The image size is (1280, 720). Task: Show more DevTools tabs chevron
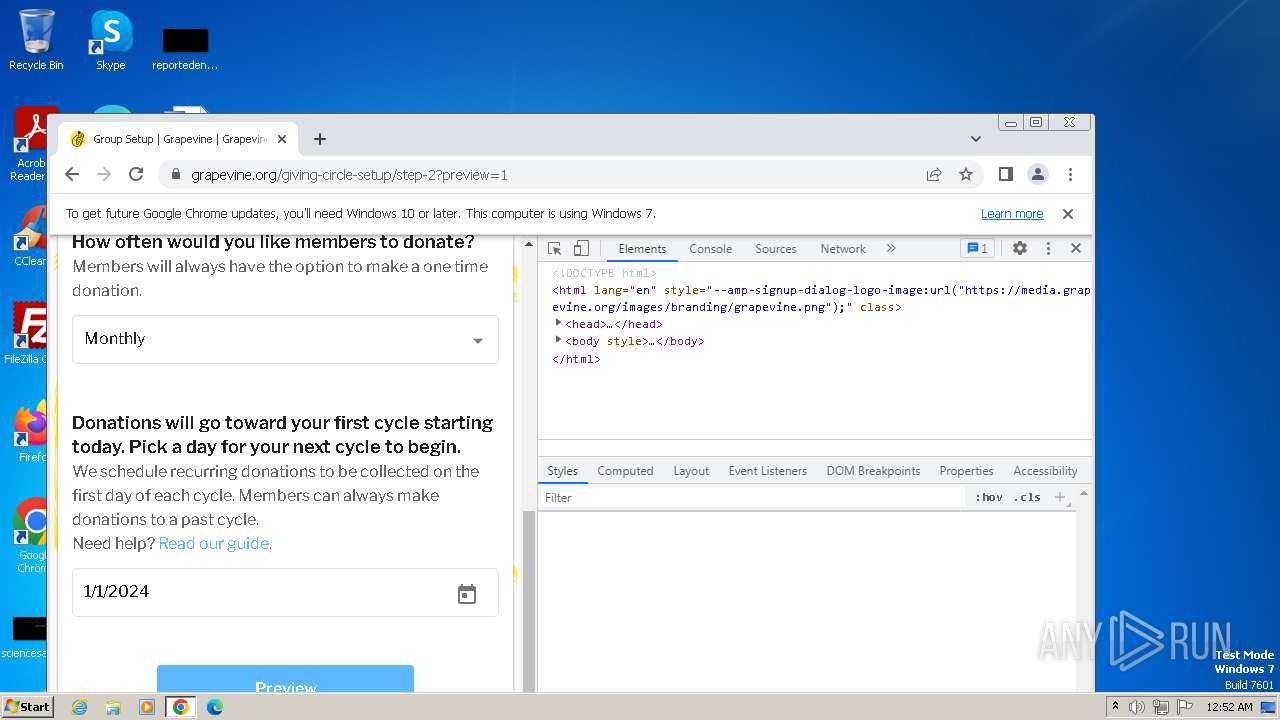point(891,249)
